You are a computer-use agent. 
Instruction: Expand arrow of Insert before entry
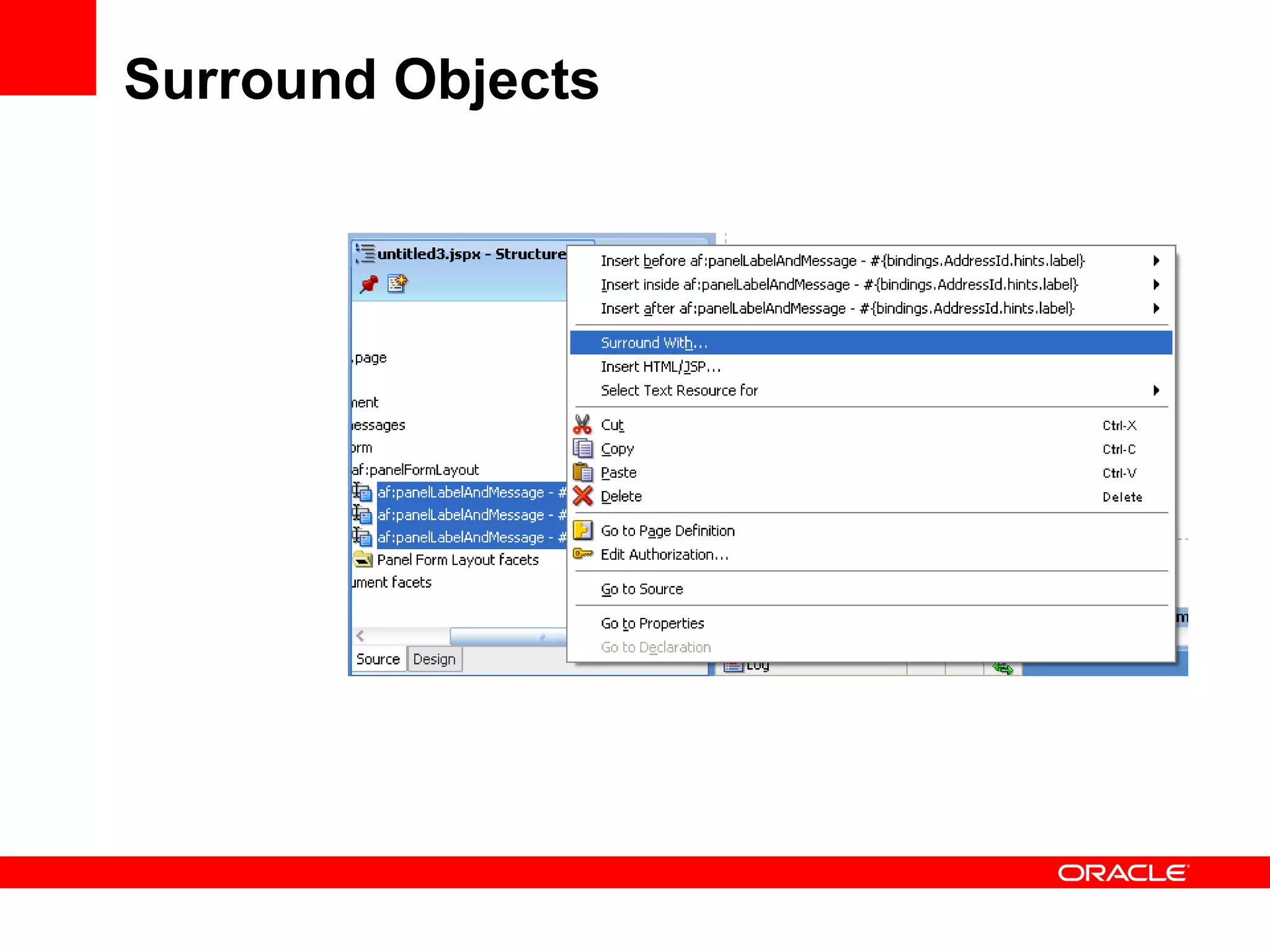[1156, 261]
